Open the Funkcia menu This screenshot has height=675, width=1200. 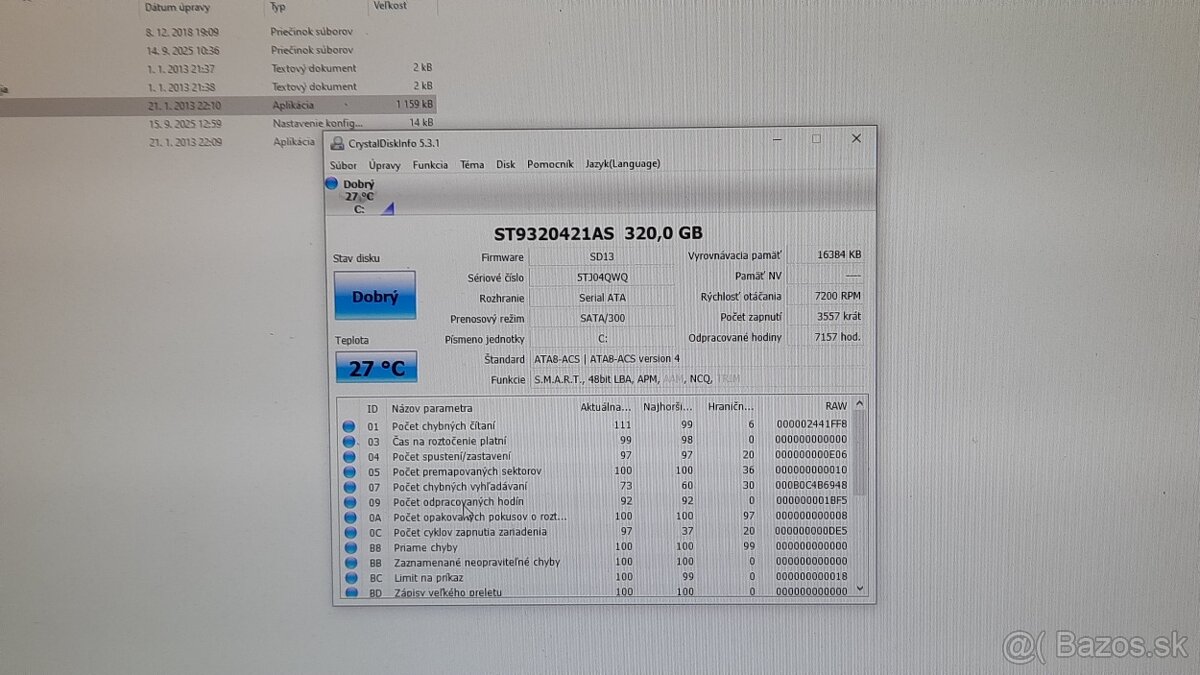(x=430, y=164)
